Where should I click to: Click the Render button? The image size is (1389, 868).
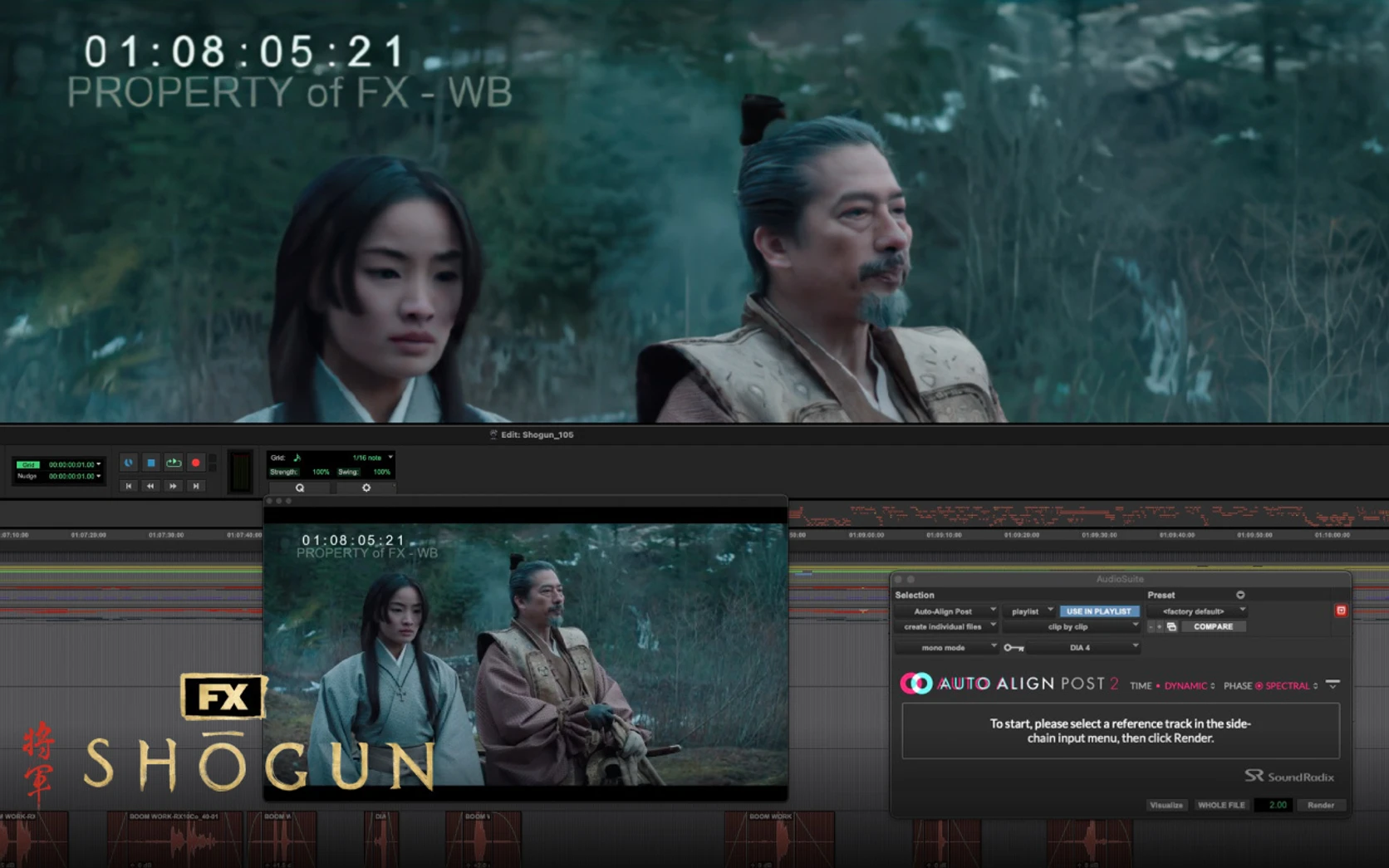1320,805
